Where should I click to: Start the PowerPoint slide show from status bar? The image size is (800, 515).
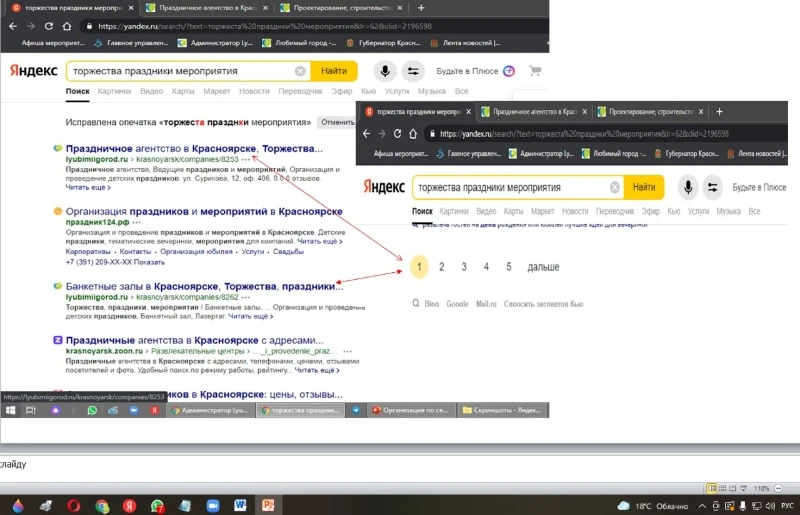[x=743, y=488]
